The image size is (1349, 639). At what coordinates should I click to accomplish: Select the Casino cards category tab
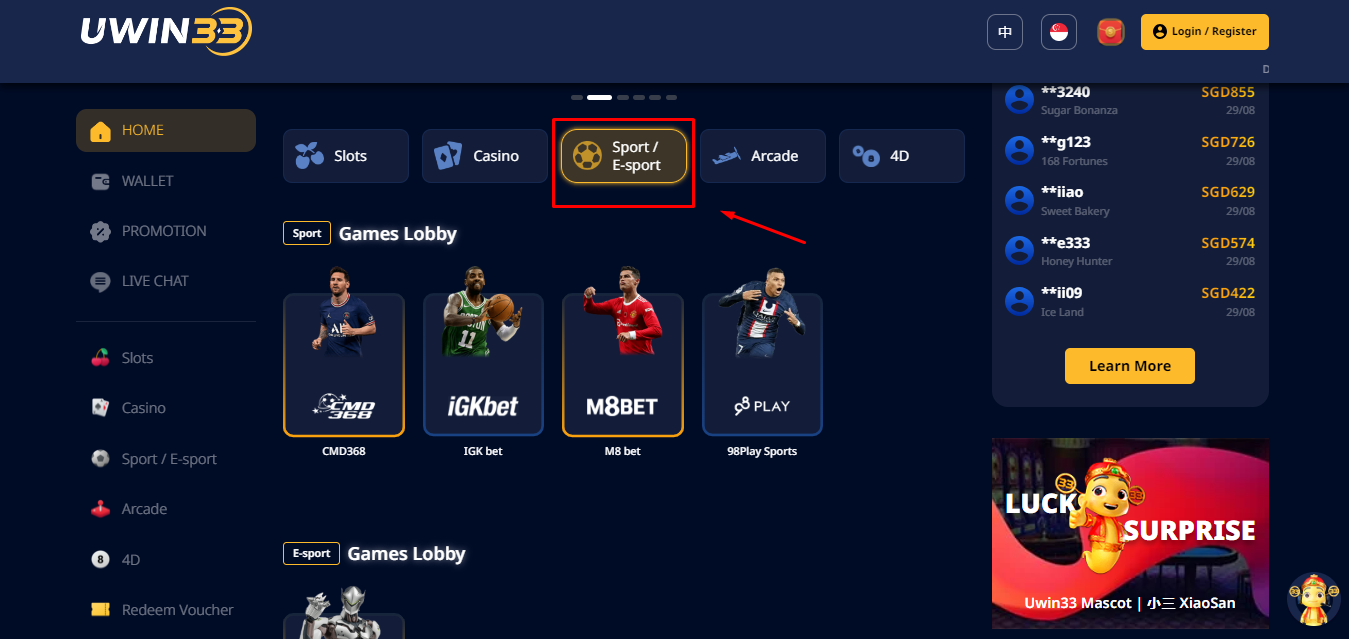pos(484,156)
